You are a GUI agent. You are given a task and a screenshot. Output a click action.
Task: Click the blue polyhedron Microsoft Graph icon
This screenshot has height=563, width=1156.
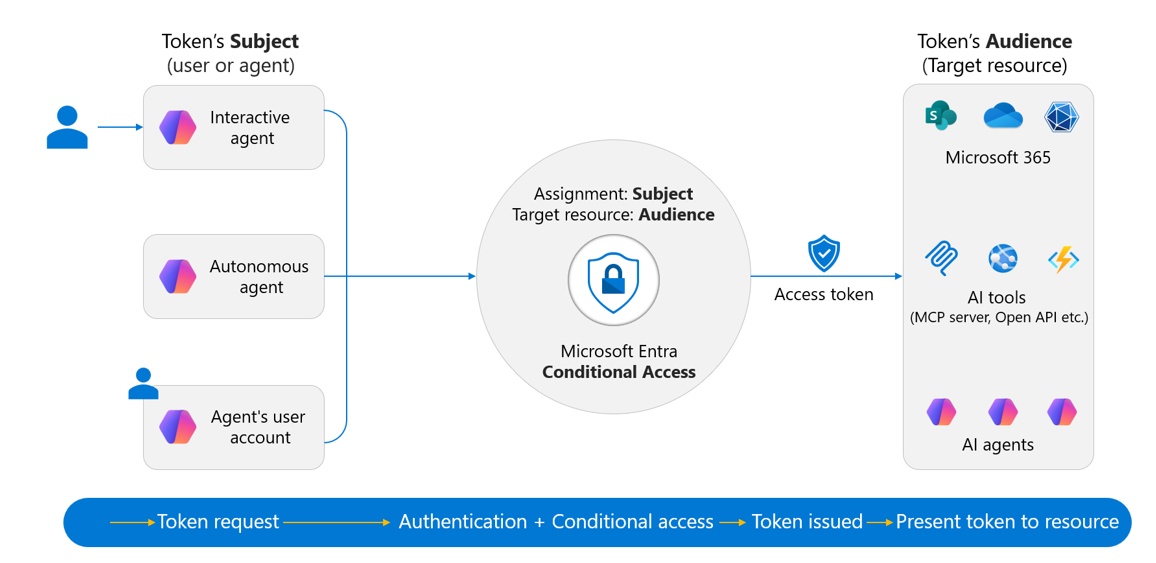point(1062,118)
